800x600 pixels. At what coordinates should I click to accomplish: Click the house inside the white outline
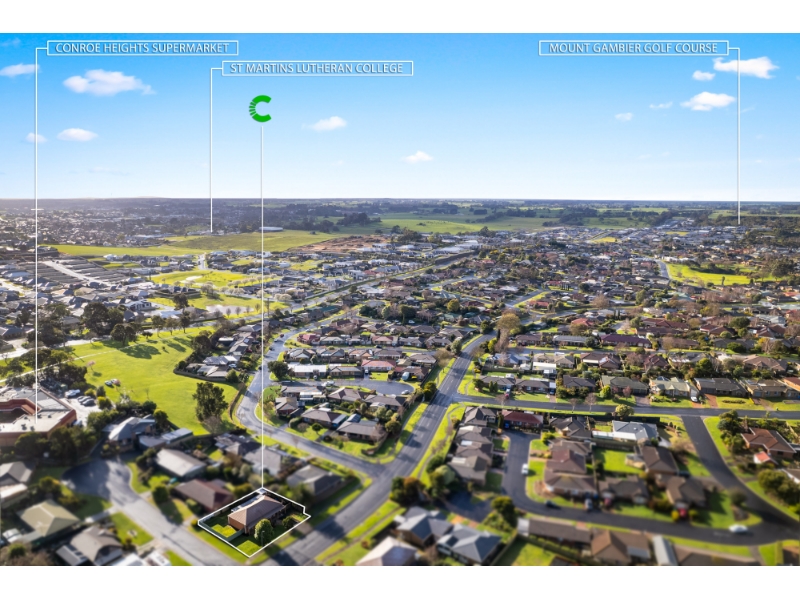(x=254, y=512)
